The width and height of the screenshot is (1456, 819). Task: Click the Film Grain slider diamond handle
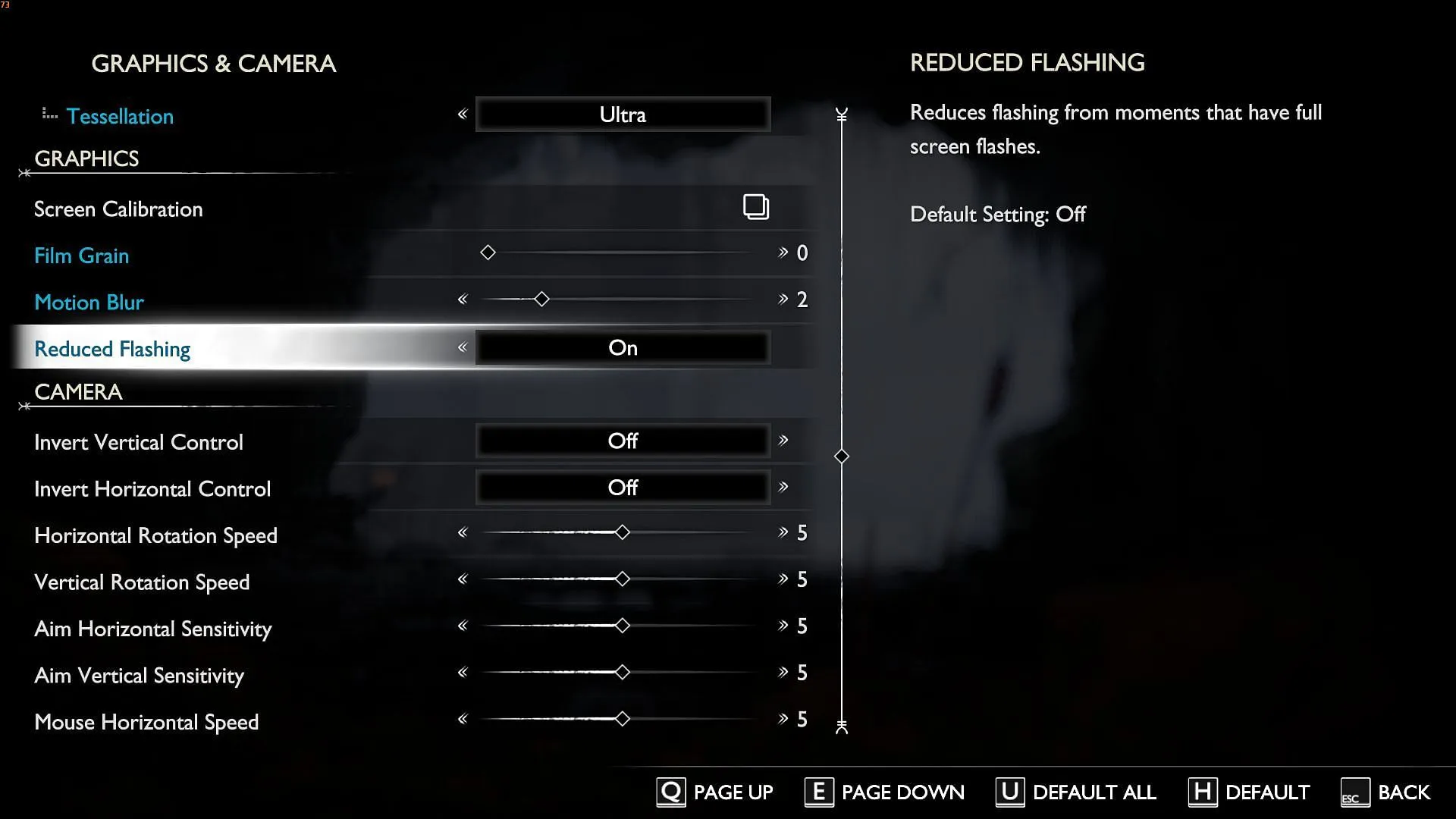point(489,253)
